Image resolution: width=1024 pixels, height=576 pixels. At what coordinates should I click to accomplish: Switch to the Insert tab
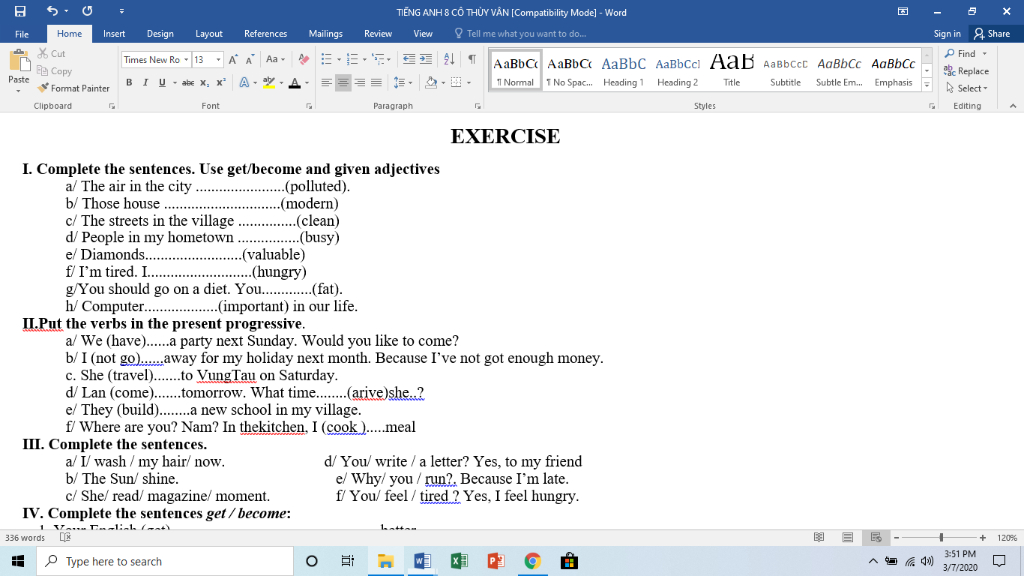114,34
